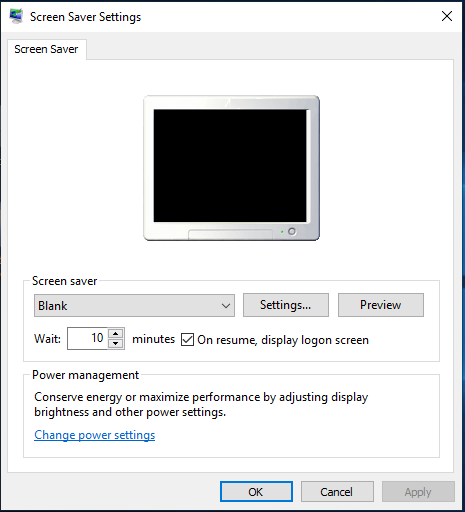Click inside the Wait minutes field
Image resolution: width=465 pixels, height=512 pixels.
point(87,338)
